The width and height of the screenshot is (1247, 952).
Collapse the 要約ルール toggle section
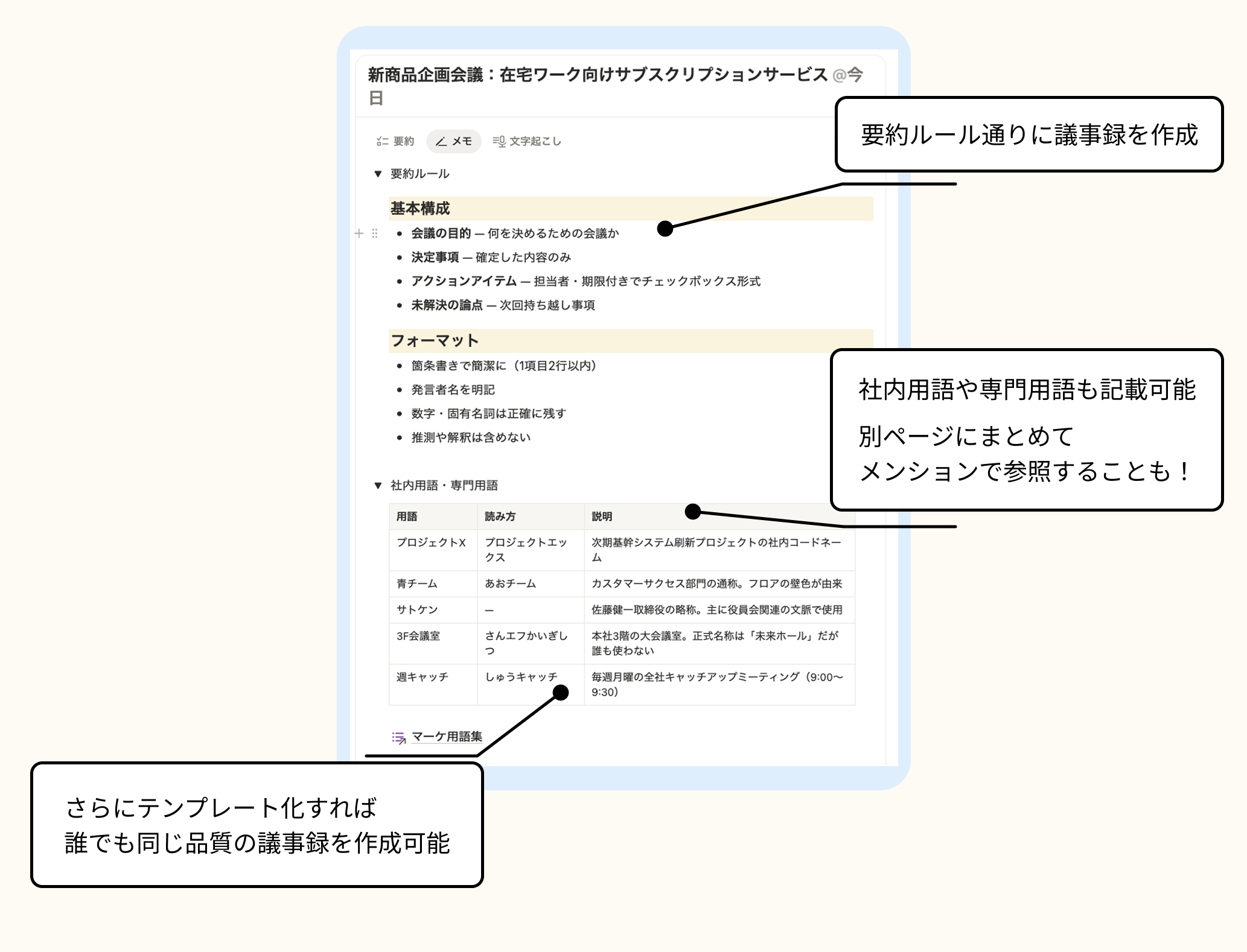point(378,174)
